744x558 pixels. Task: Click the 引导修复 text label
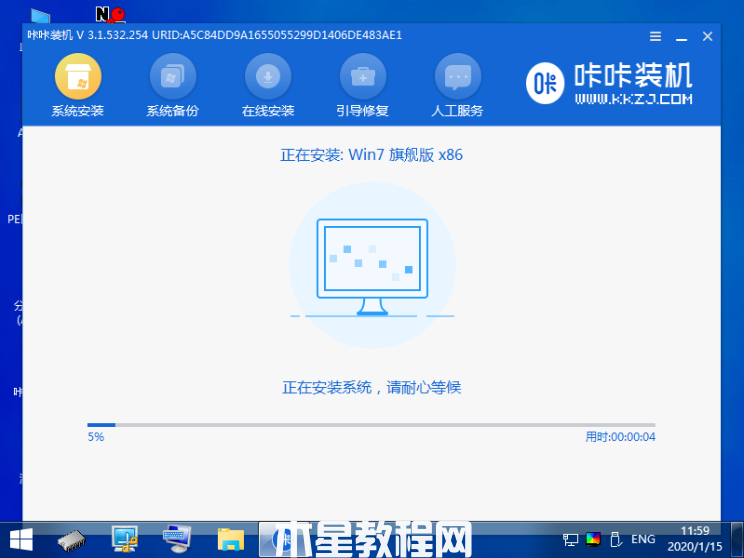[363, 111]
